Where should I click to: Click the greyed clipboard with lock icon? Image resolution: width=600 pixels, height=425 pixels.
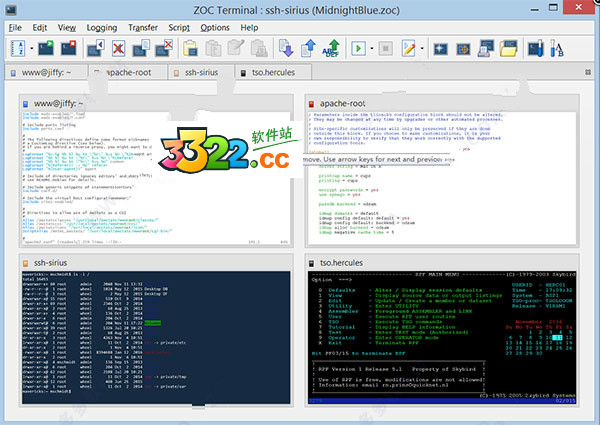point(259,49)
